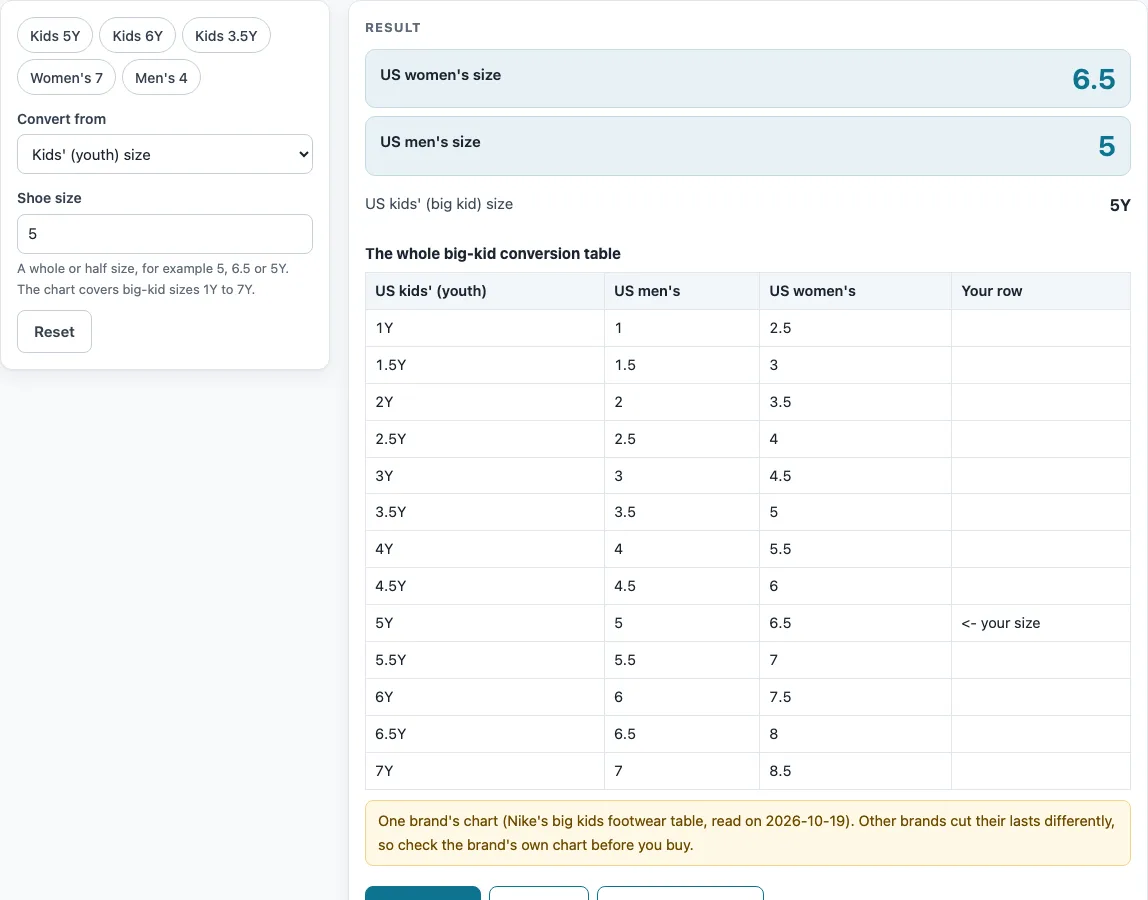Use the Men's 4 preset chip
Viewport: 1148px width, 900px height.
161,78
